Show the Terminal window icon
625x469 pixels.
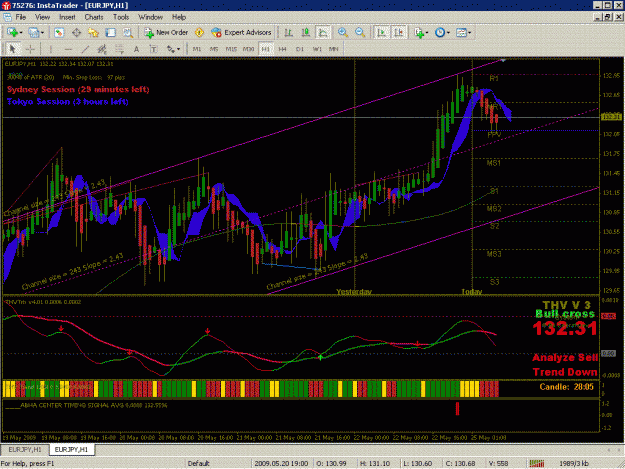[x=110, y=33]
